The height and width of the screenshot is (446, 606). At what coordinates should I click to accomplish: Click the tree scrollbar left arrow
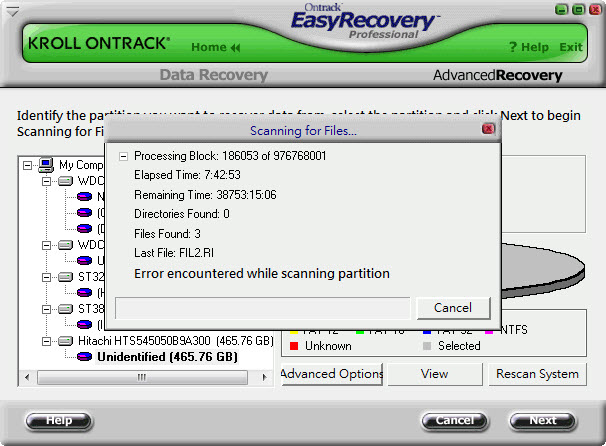pos(27,377)
